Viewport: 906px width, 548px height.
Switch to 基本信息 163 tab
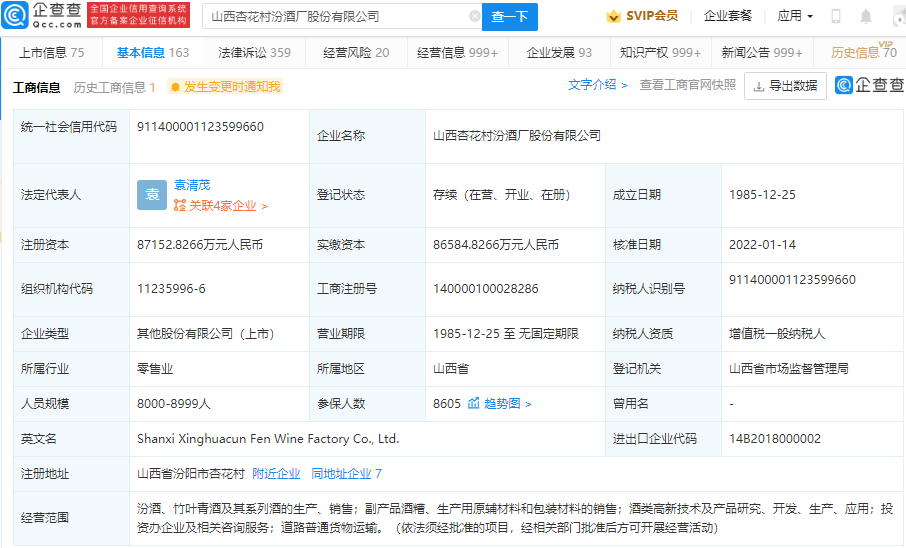153,53
